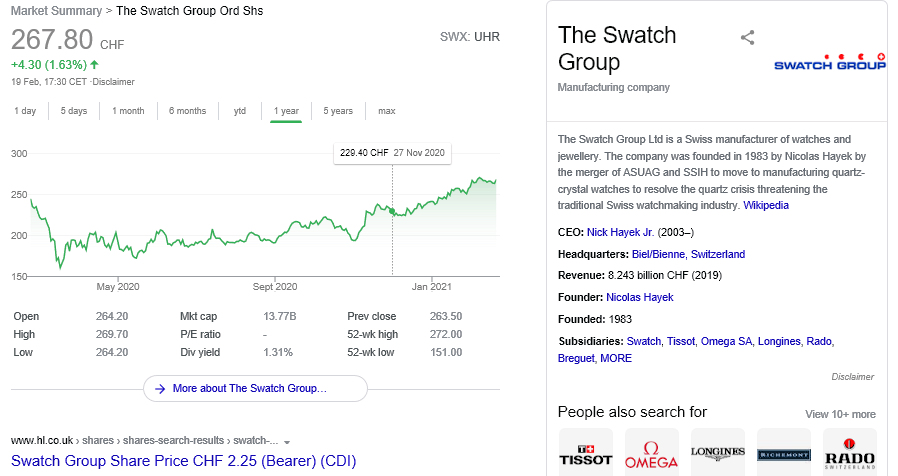Click the 27 Nov 2020 chart marker dot
The image size is (898, 476).
(x=392, y=212)
